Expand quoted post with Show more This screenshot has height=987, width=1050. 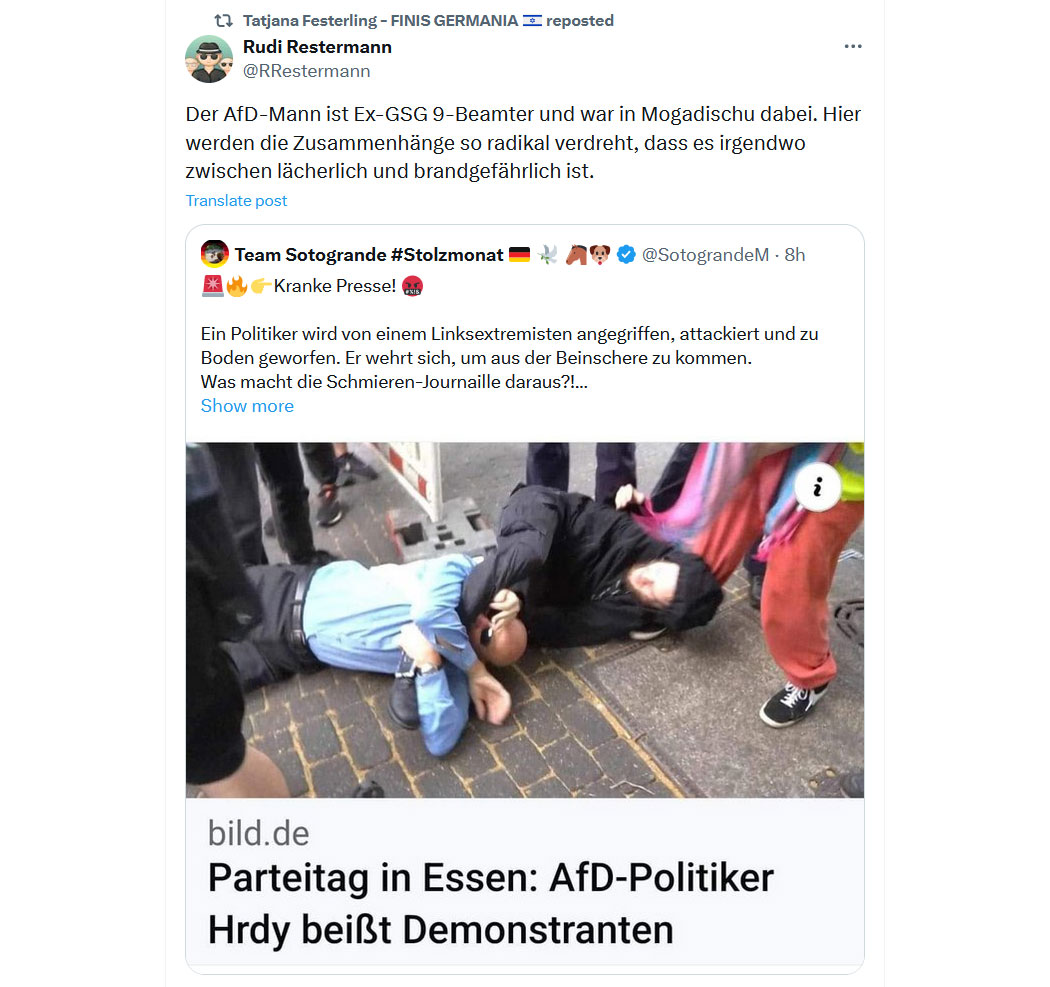click(247, 406)
